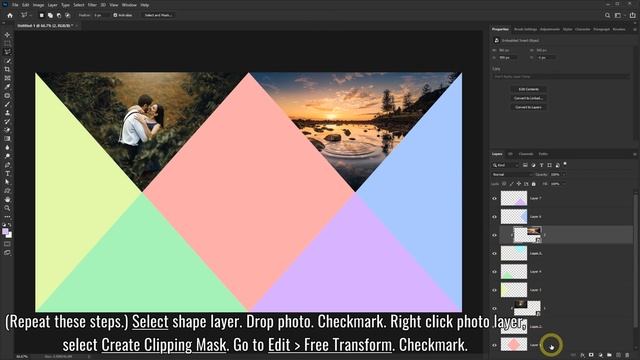The height and width of the screenshot is (360, 640).
Task: Open the tool preset picker dropdown
Action: [26, 15]
